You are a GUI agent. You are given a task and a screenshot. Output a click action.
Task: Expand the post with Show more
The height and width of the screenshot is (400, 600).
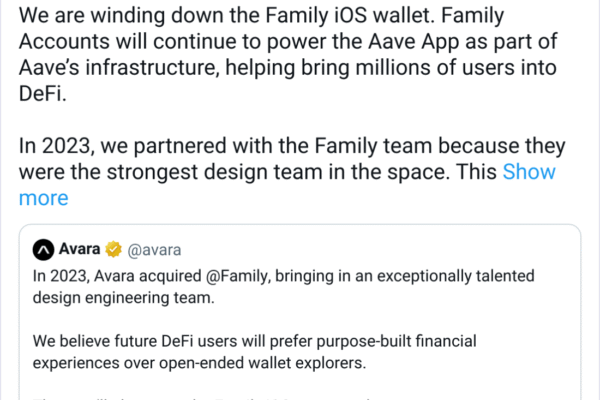(529, 172)
